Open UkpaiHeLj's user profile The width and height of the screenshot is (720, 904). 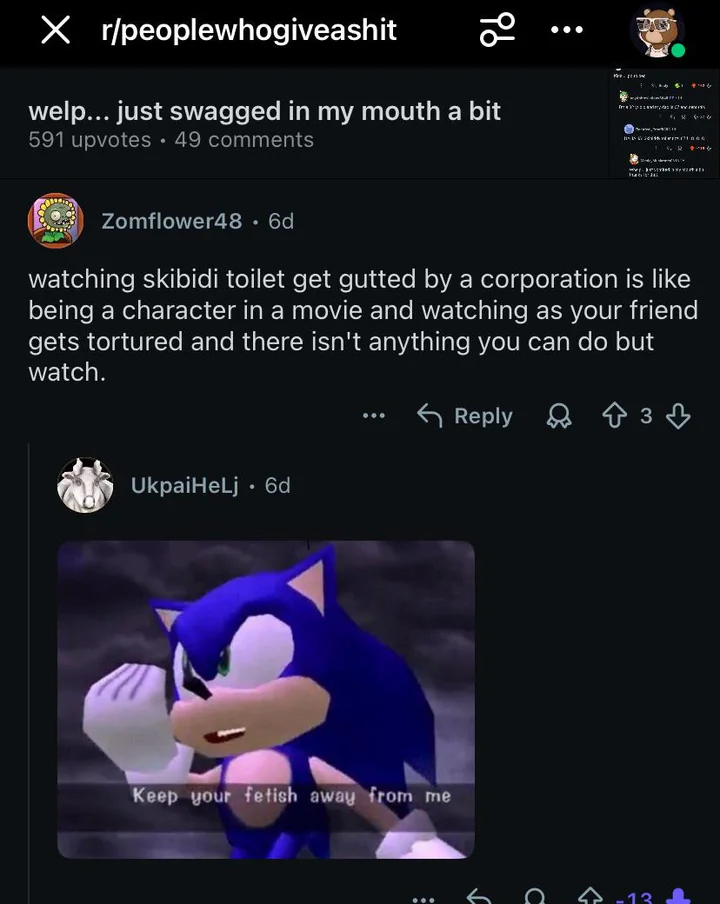(184, 485)
